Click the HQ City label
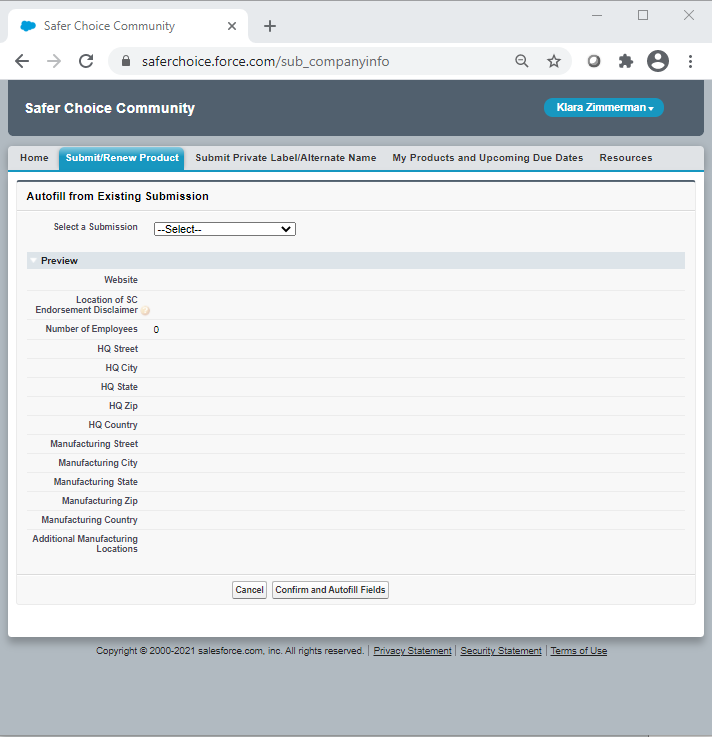This screenshot has width=712, height=737. pyautogui.click(x=121, y=368)
